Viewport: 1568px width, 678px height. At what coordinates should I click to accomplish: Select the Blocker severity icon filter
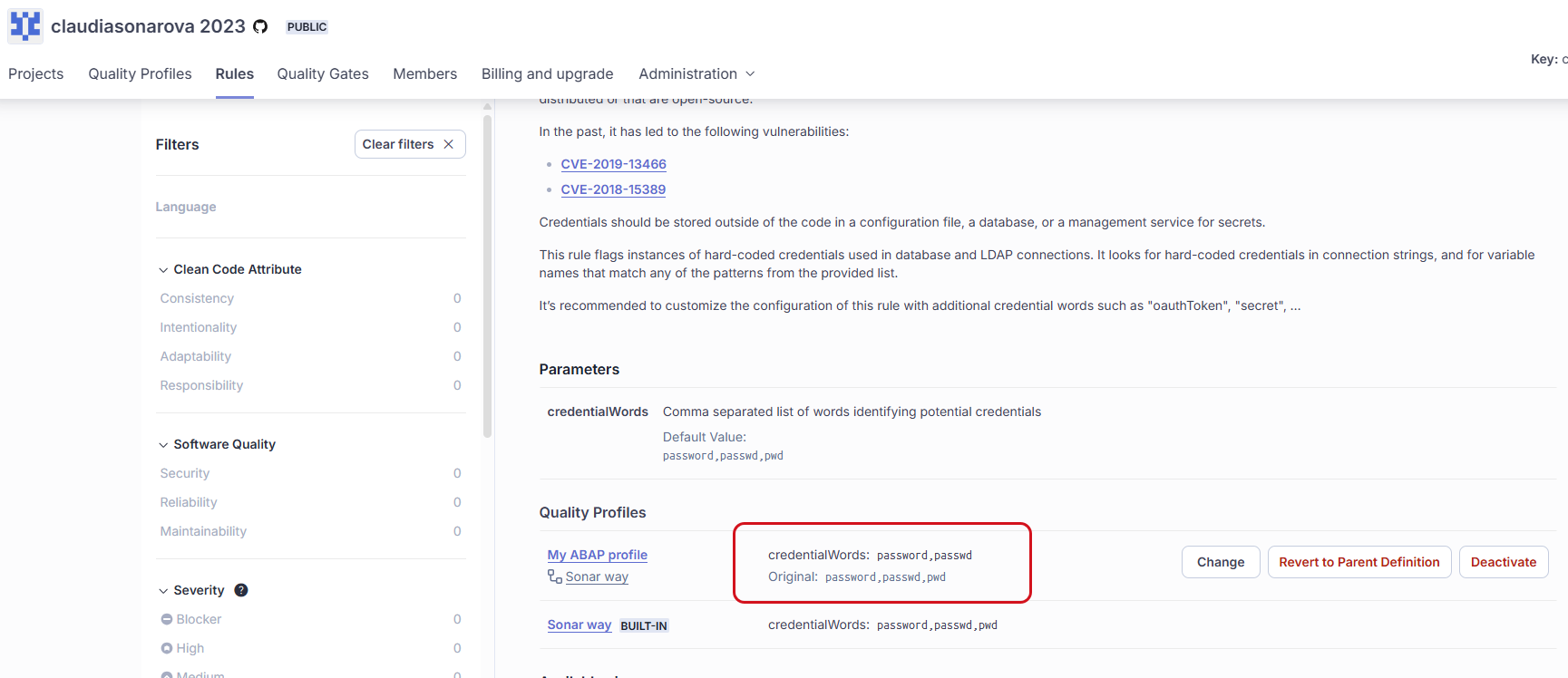(x=167, y=619)
